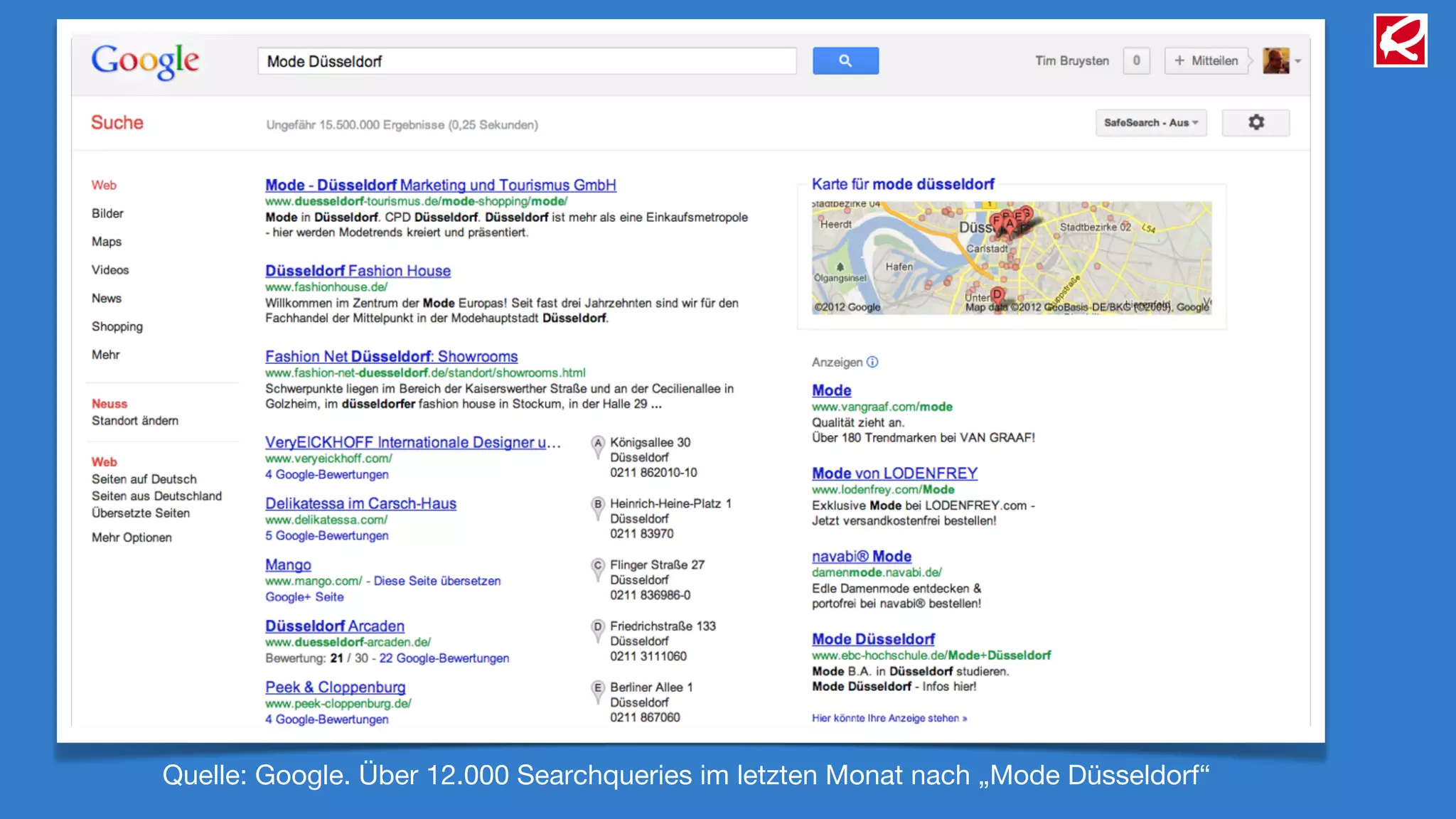1456x819 pixels.
Task: Filter by Seiten aus Deutschland
Action: [156, 496]
